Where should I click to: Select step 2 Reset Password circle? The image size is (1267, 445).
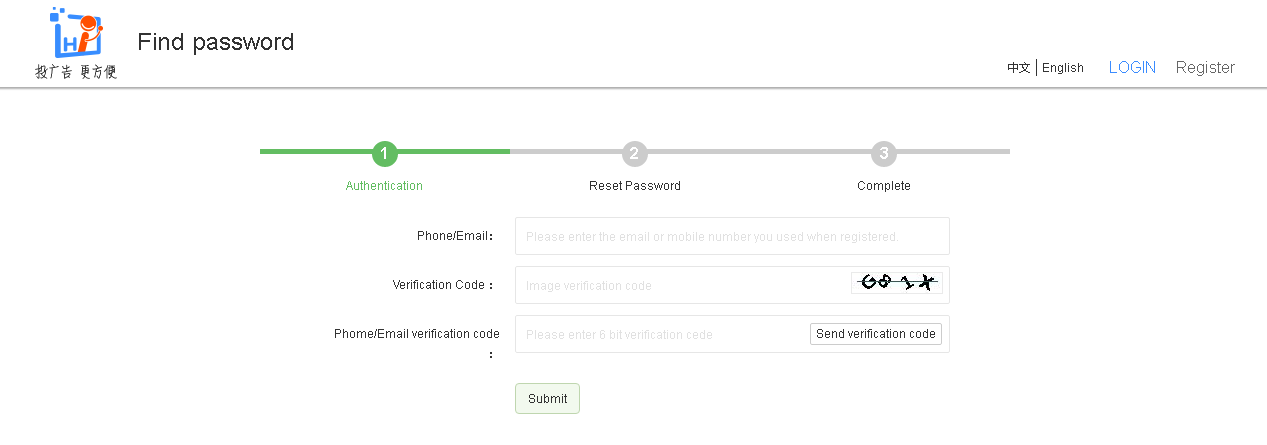(x=635, y=153)
